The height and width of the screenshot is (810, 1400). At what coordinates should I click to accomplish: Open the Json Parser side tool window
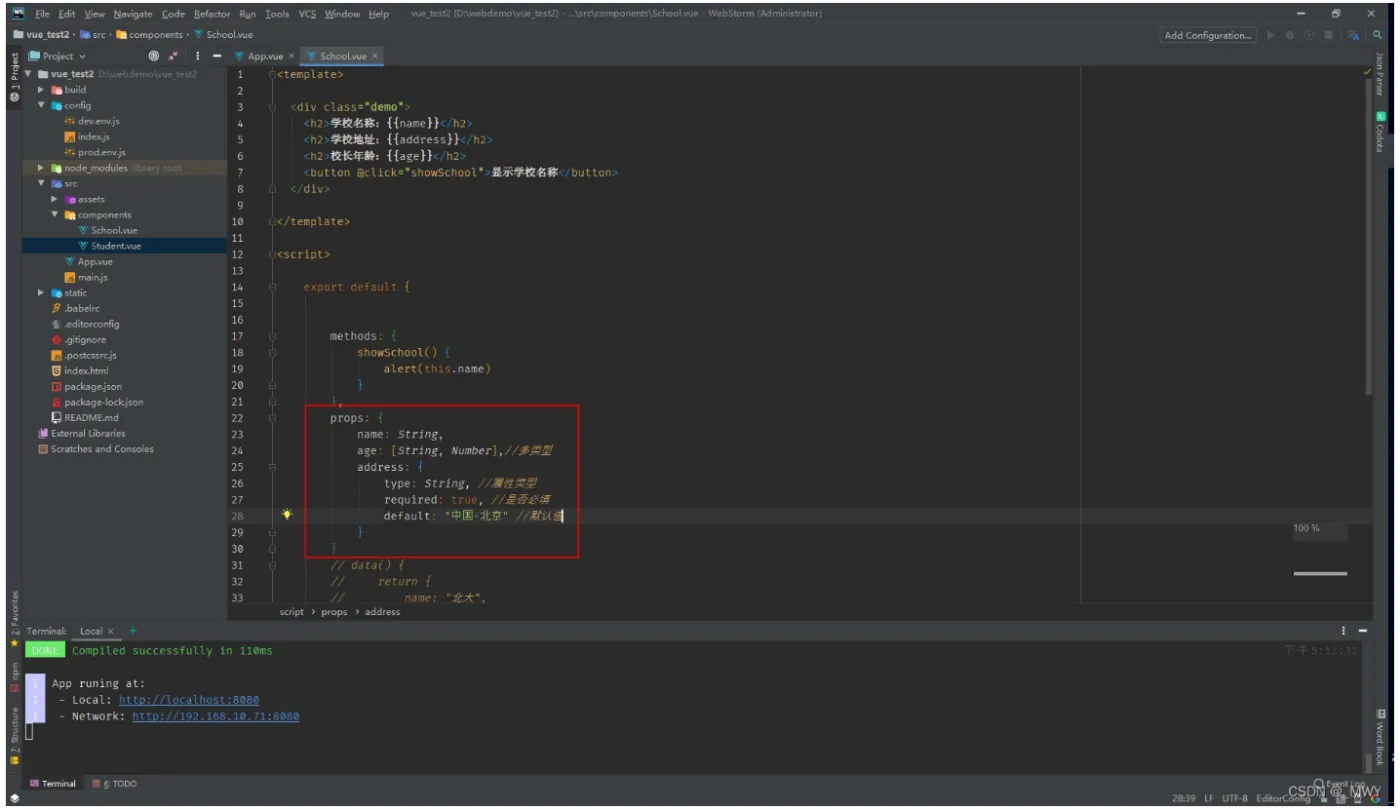click(x=1380, y=74)
